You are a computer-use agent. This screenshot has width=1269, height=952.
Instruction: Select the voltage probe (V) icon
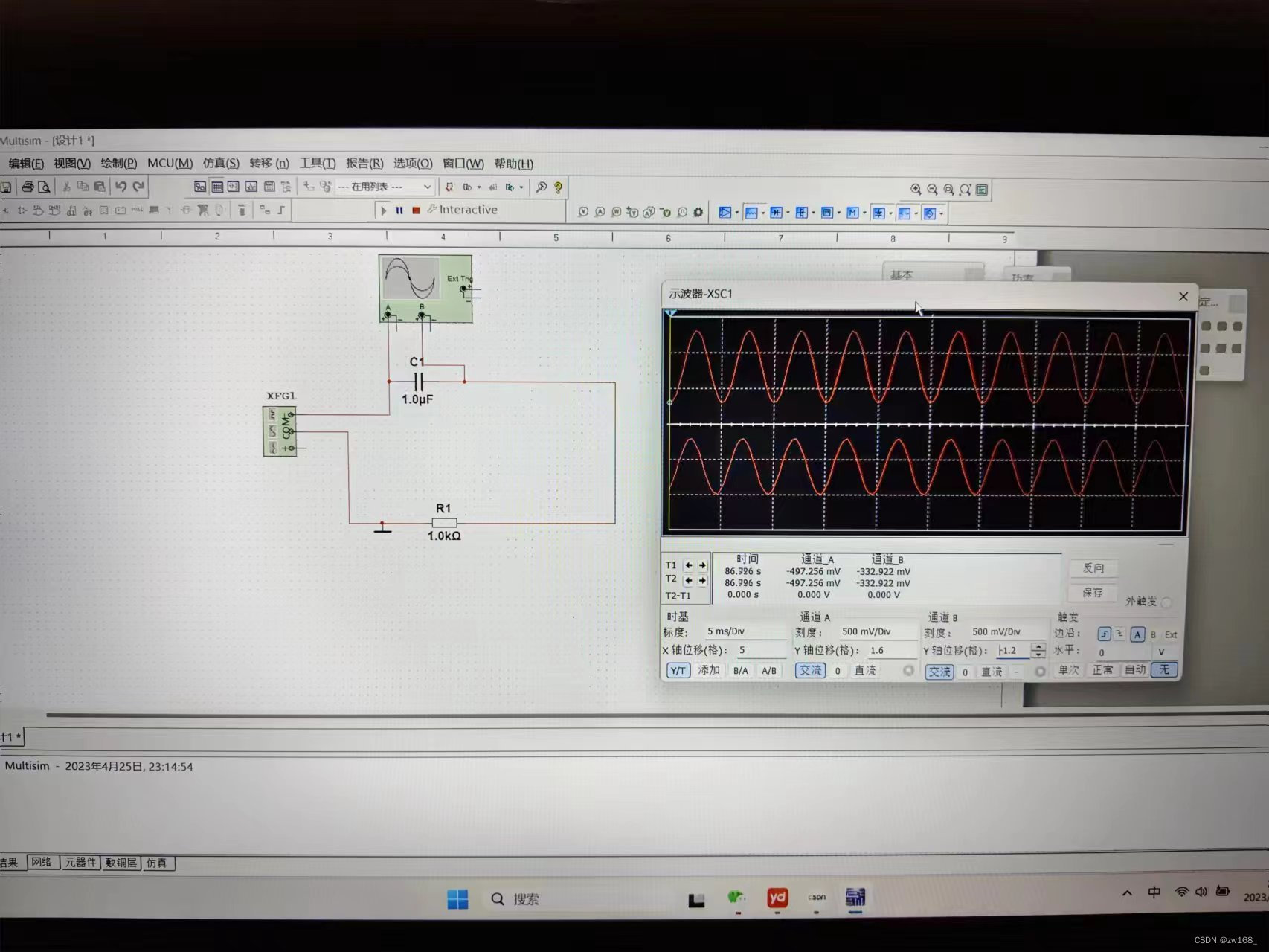(x=583, y=212)
